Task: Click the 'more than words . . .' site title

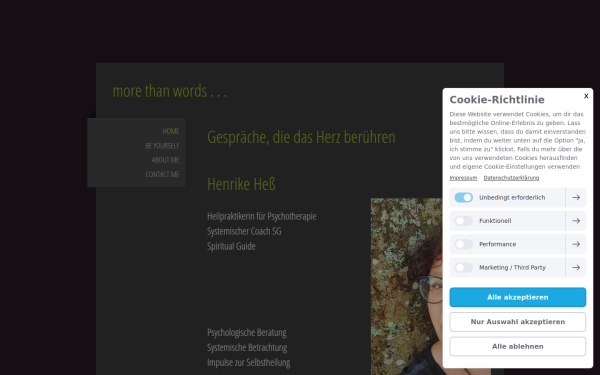Action: click(170, 91)
